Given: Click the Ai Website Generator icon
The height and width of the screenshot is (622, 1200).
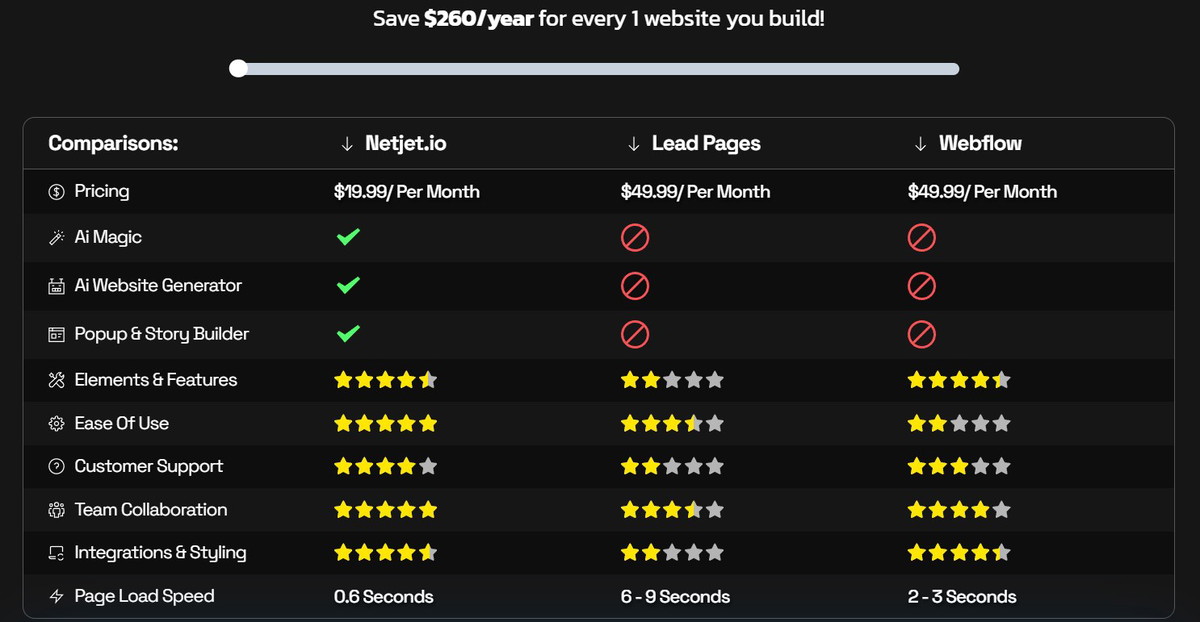Looking at the screenshot, I should point(56,286).
